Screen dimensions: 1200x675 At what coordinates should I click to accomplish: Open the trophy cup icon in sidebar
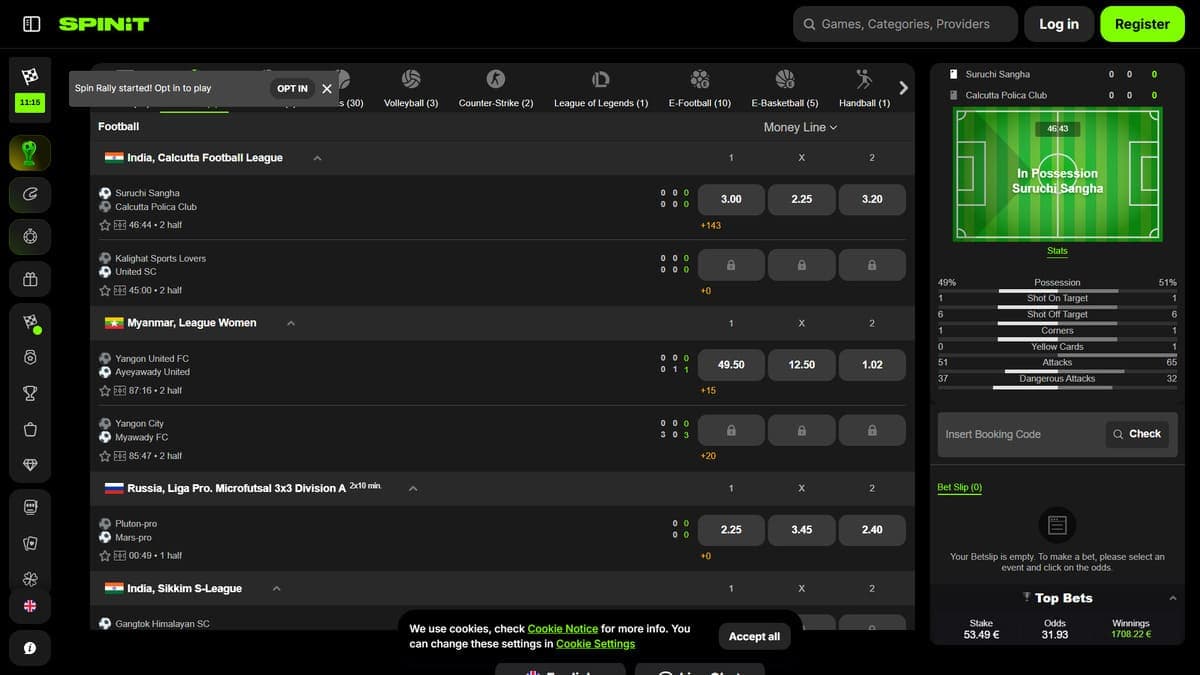pos(30,393)
